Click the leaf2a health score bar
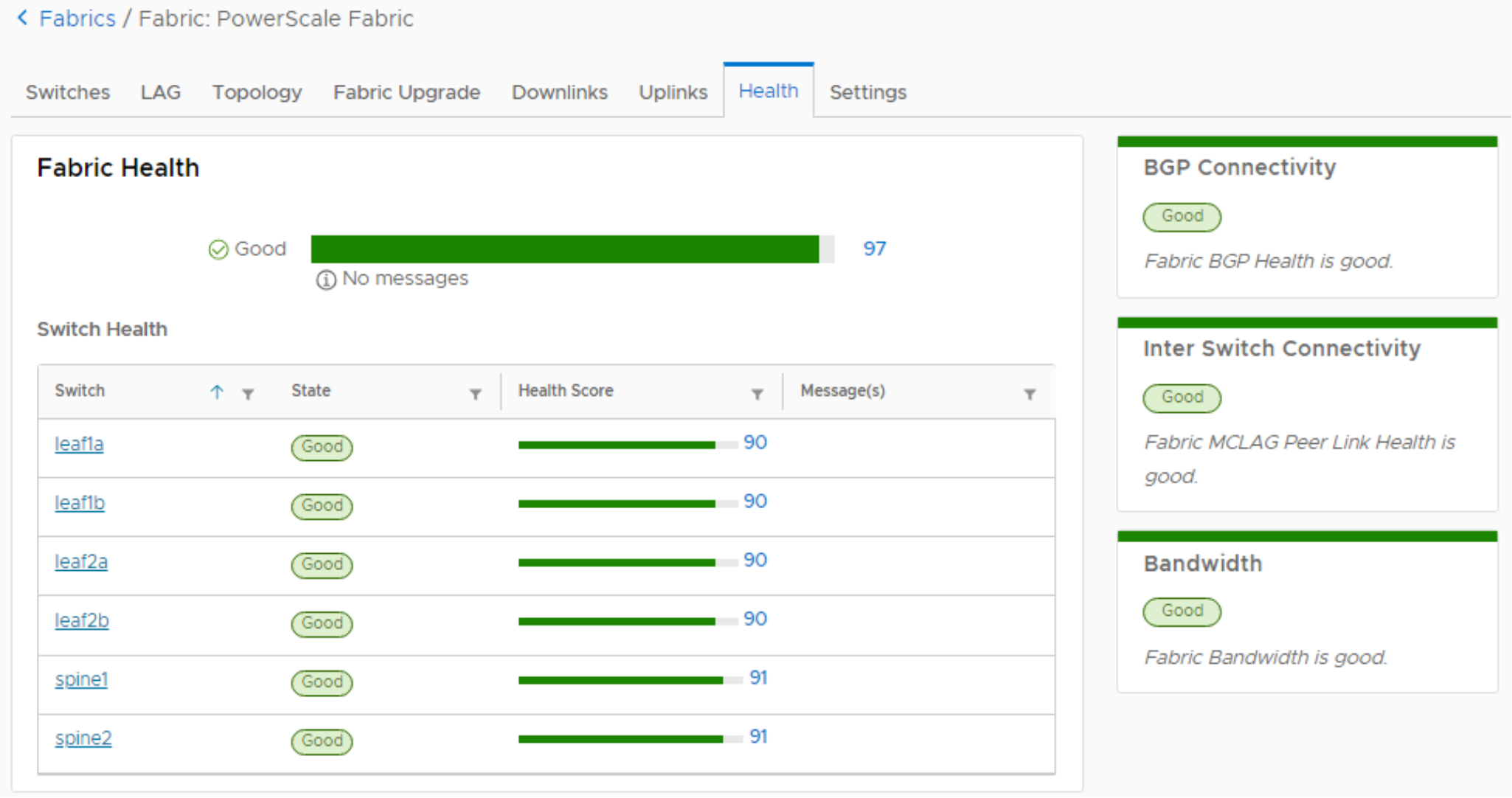Viewport: 1512px width, 798px height. (x=628, y=563)
